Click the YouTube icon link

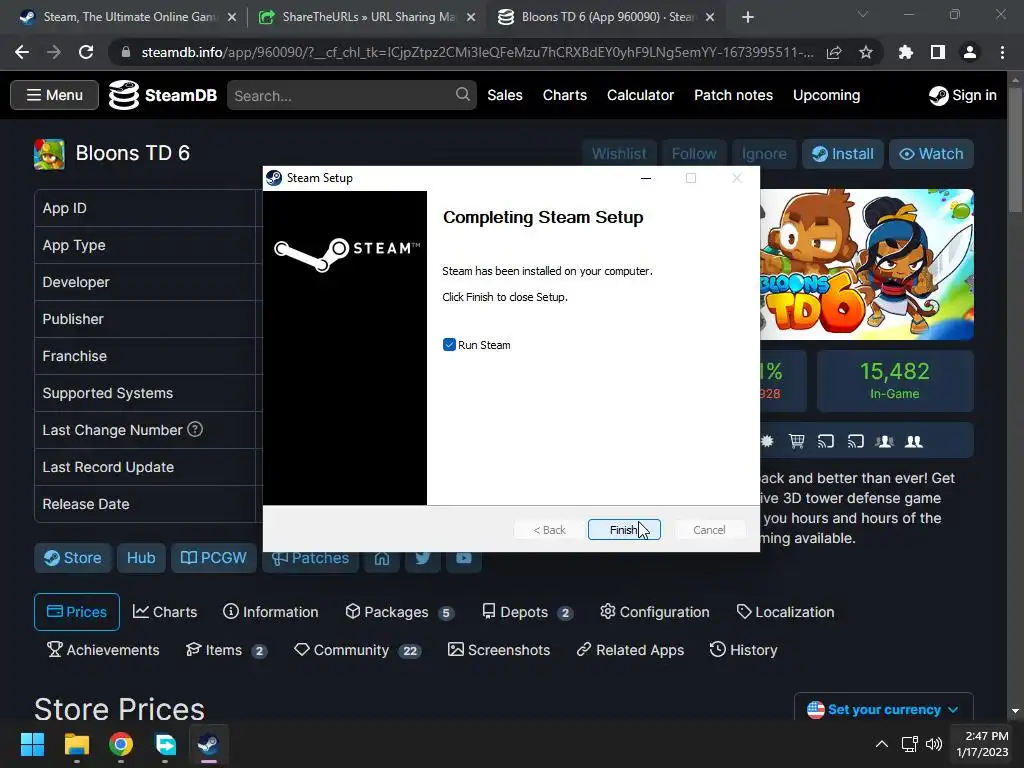tap(464, 559)
